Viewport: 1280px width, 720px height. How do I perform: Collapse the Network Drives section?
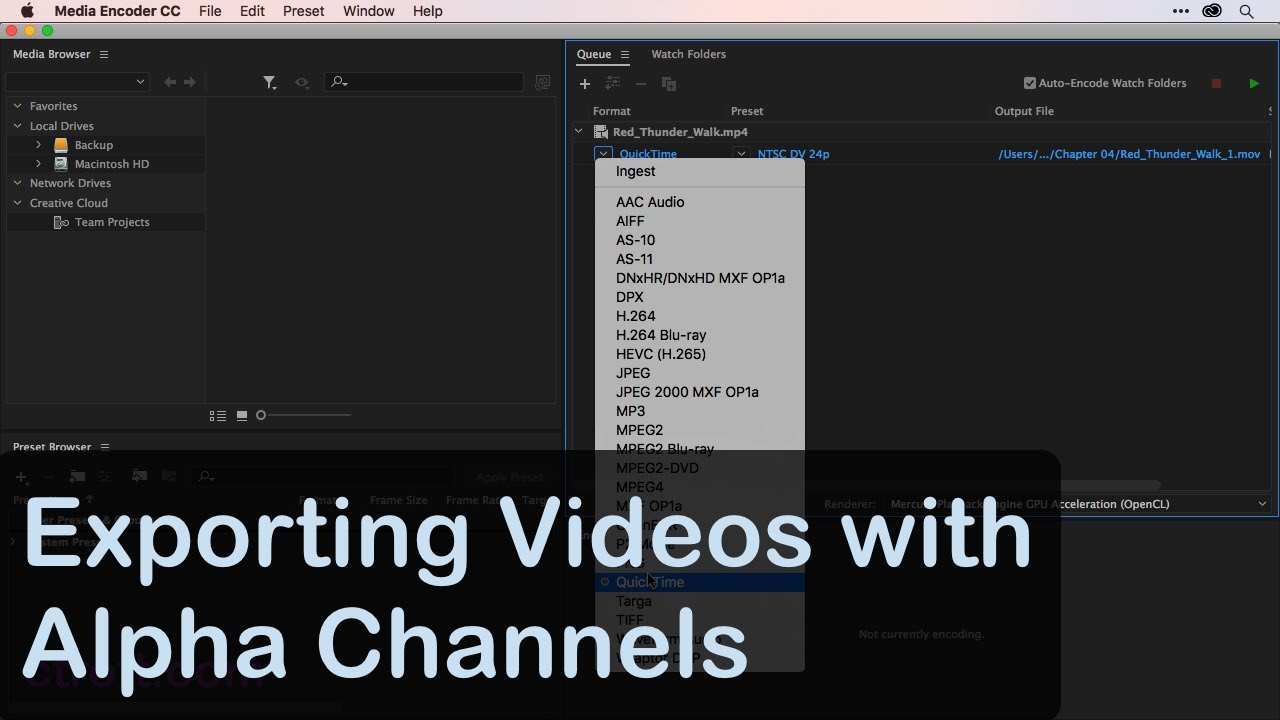pos(17,183)
